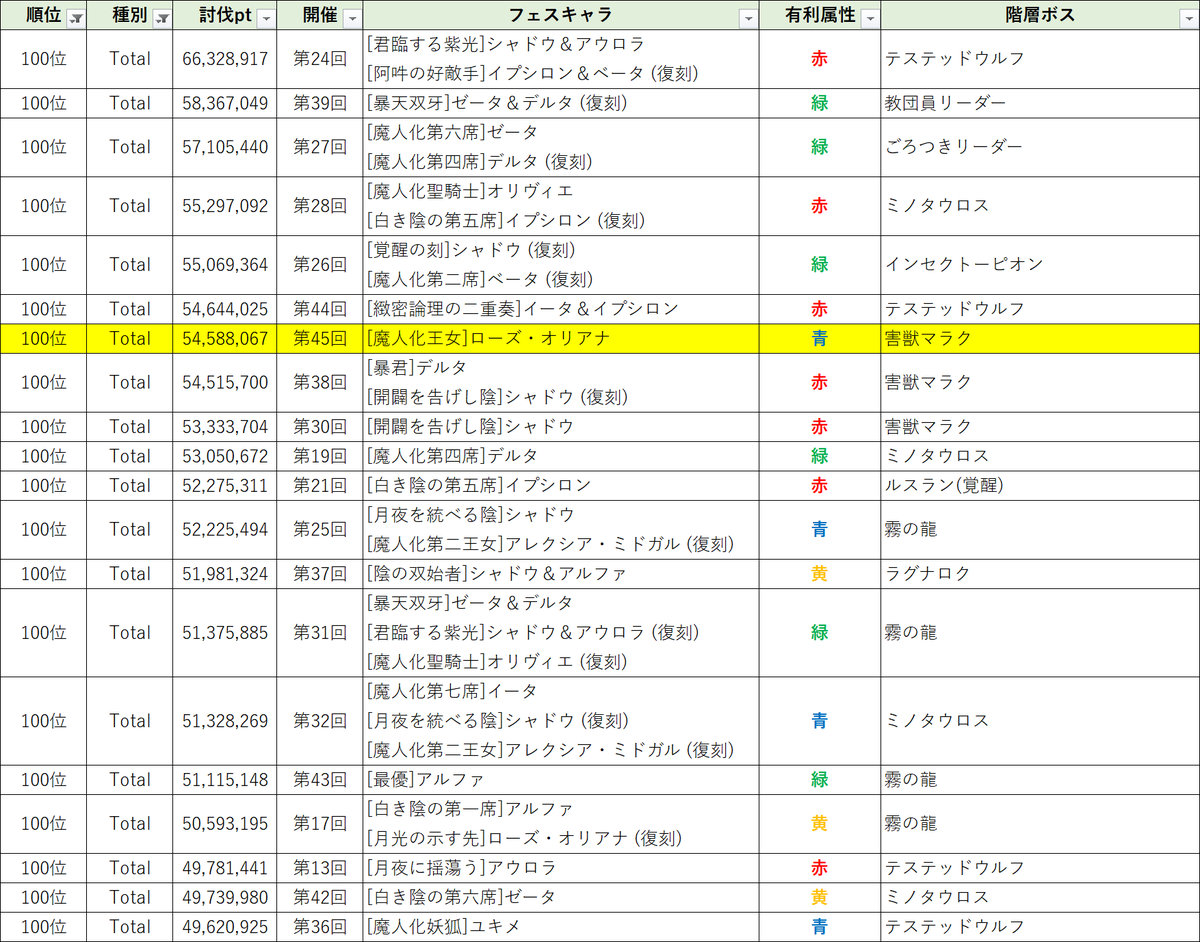
Task: Select [魔人化王女]ローズ・オリアナ cell
Action: click(561, 338)
